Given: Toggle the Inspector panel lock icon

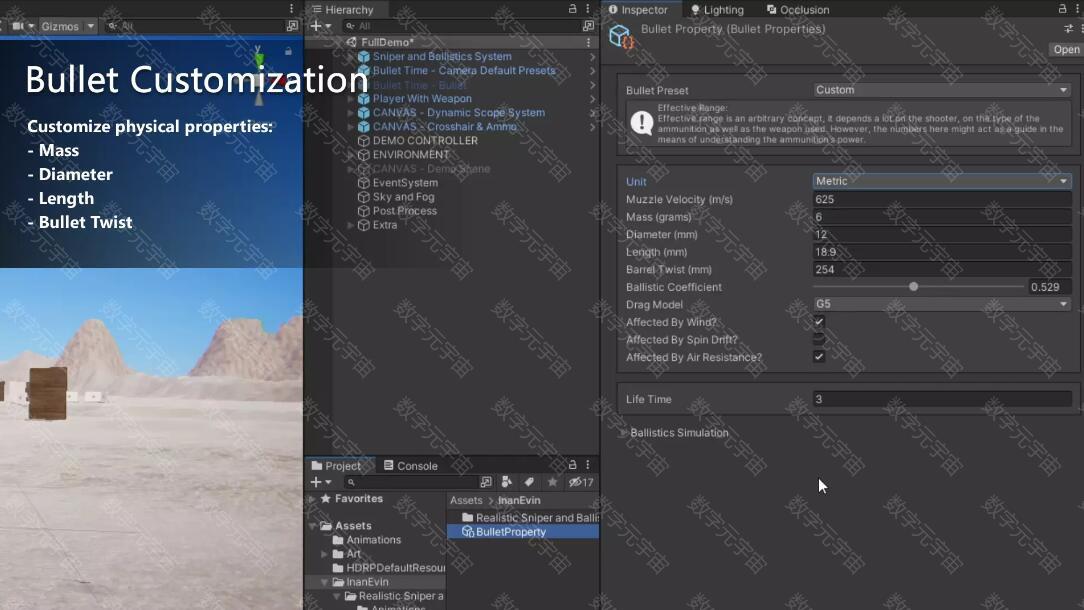Looking at the screenshot, I should click(x=1063, y=9).
